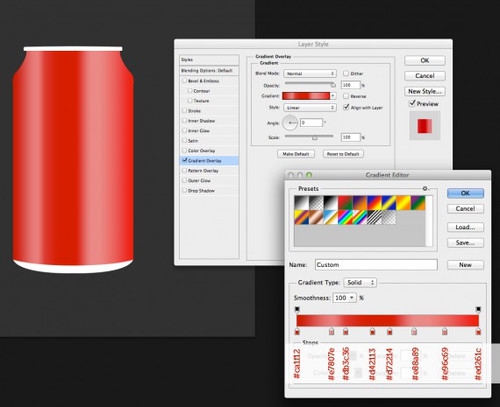Screen dimensions: 500x407
Task: Open the Blend Mode dropdown
Action: point(310,73)
